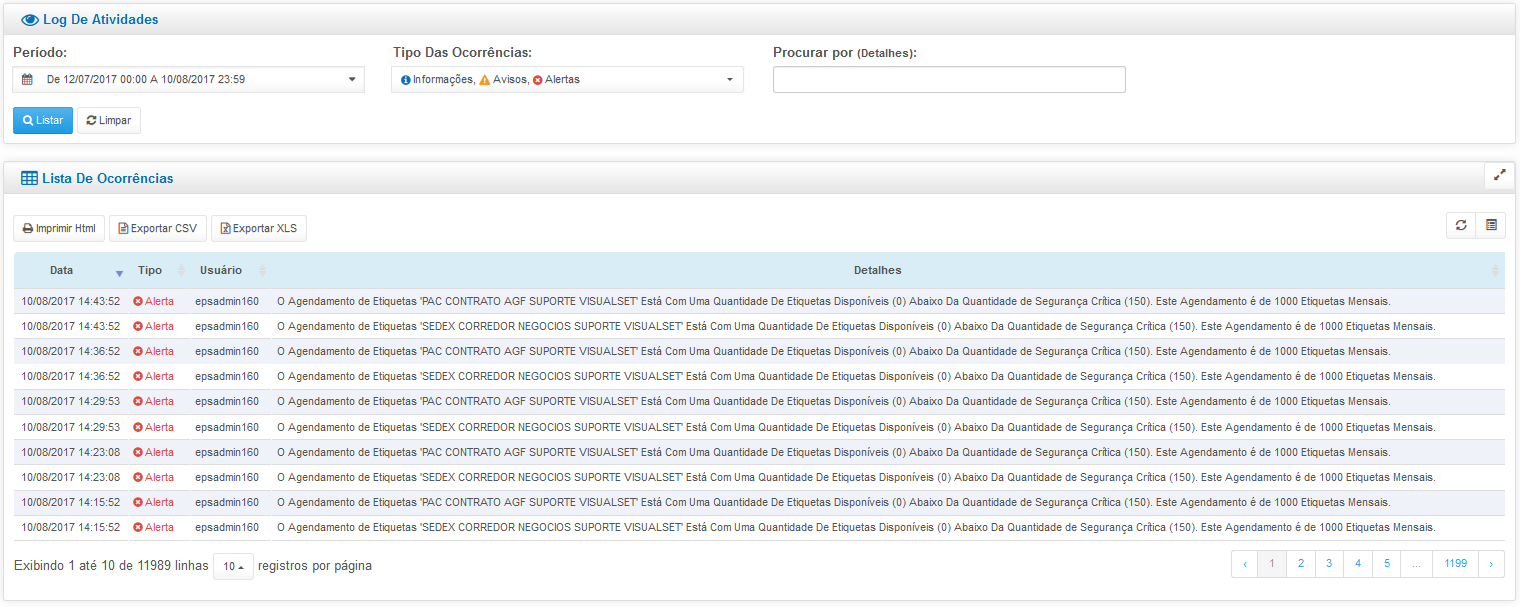Click the refresh table icon button
This screenshot has width=1520, height=607.
[1461, 226]
